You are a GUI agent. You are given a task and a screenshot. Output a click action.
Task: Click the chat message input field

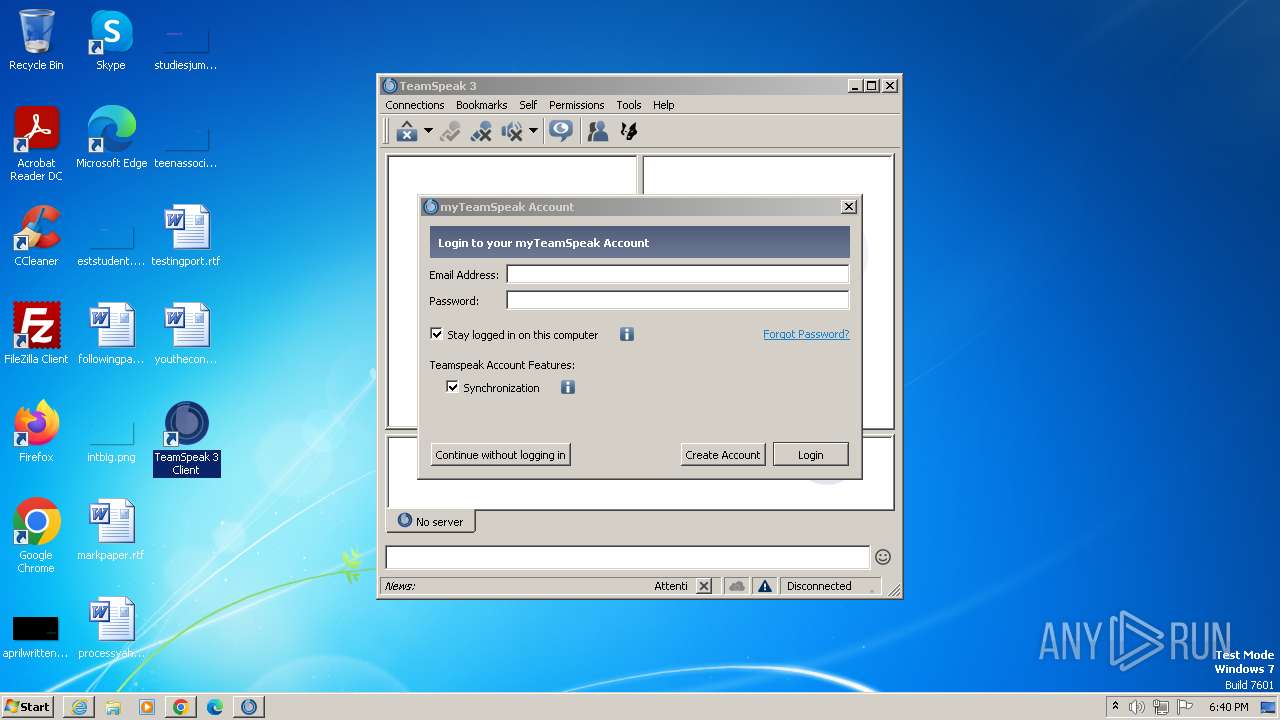tap(628, 557)
